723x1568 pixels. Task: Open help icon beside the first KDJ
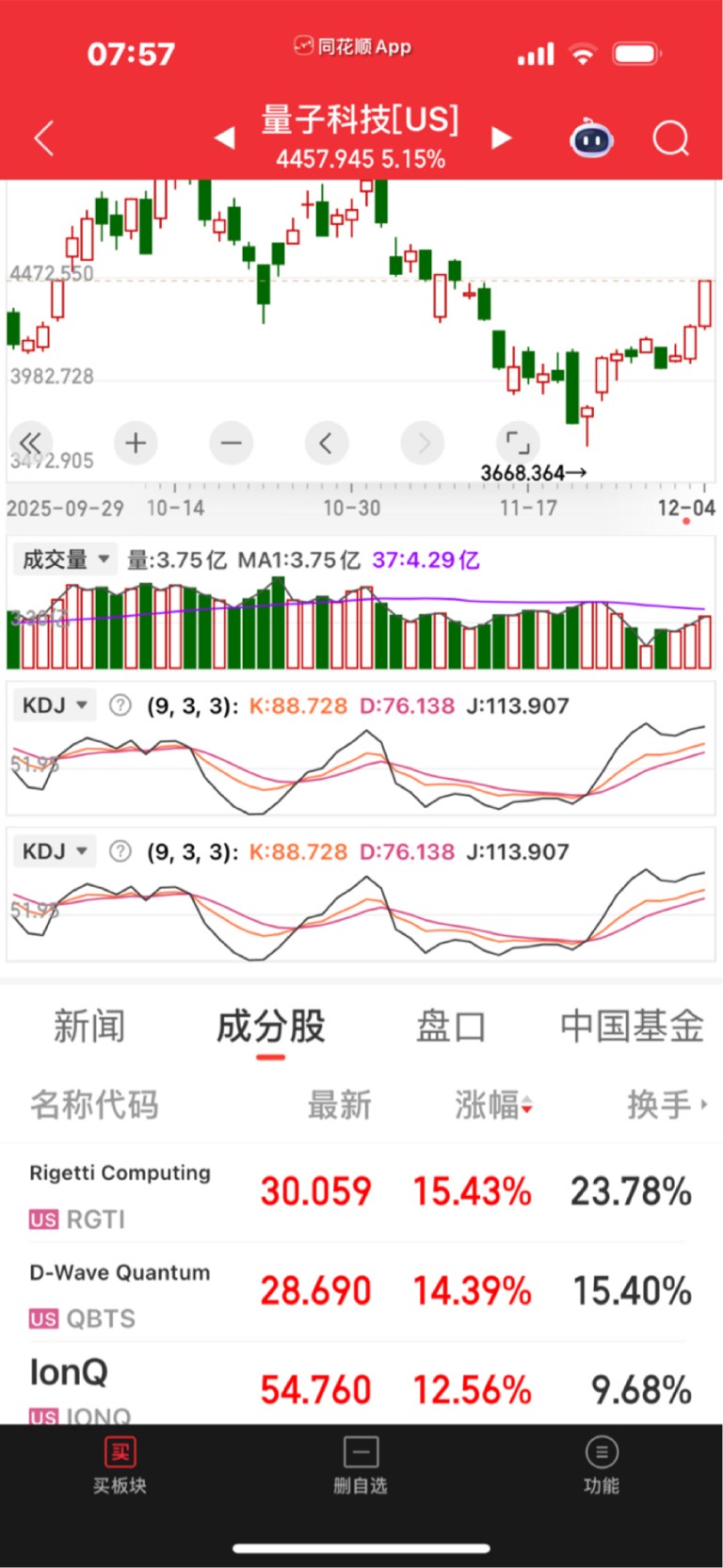coord(120,705)
